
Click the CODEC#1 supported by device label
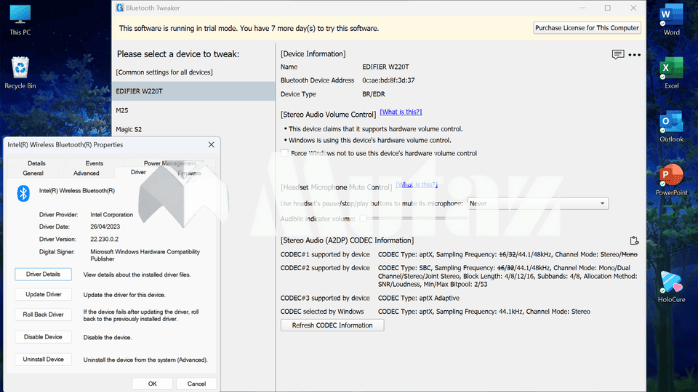coord(325,255)
